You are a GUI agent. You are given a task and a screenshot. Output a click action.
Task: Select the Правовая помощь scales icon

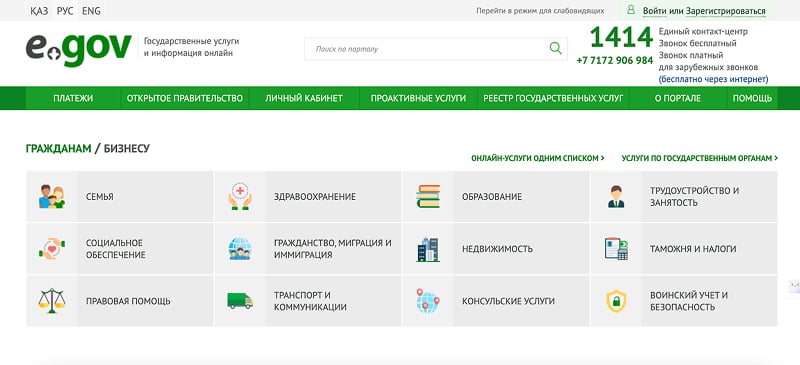(x=52, y=301)
